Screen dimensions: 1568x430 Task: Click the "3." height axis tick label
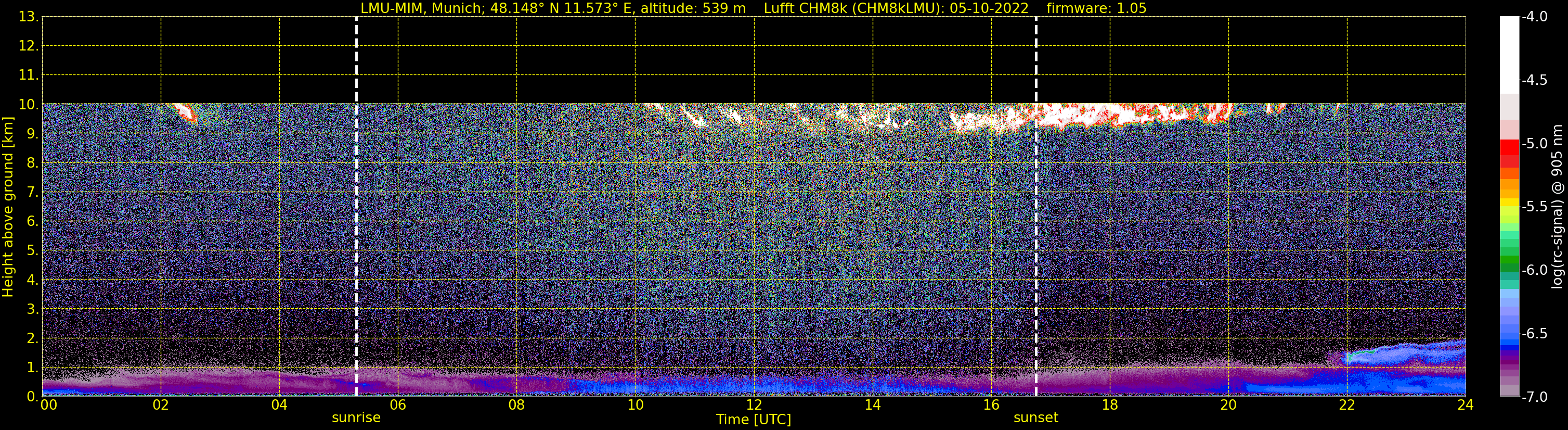33,309
